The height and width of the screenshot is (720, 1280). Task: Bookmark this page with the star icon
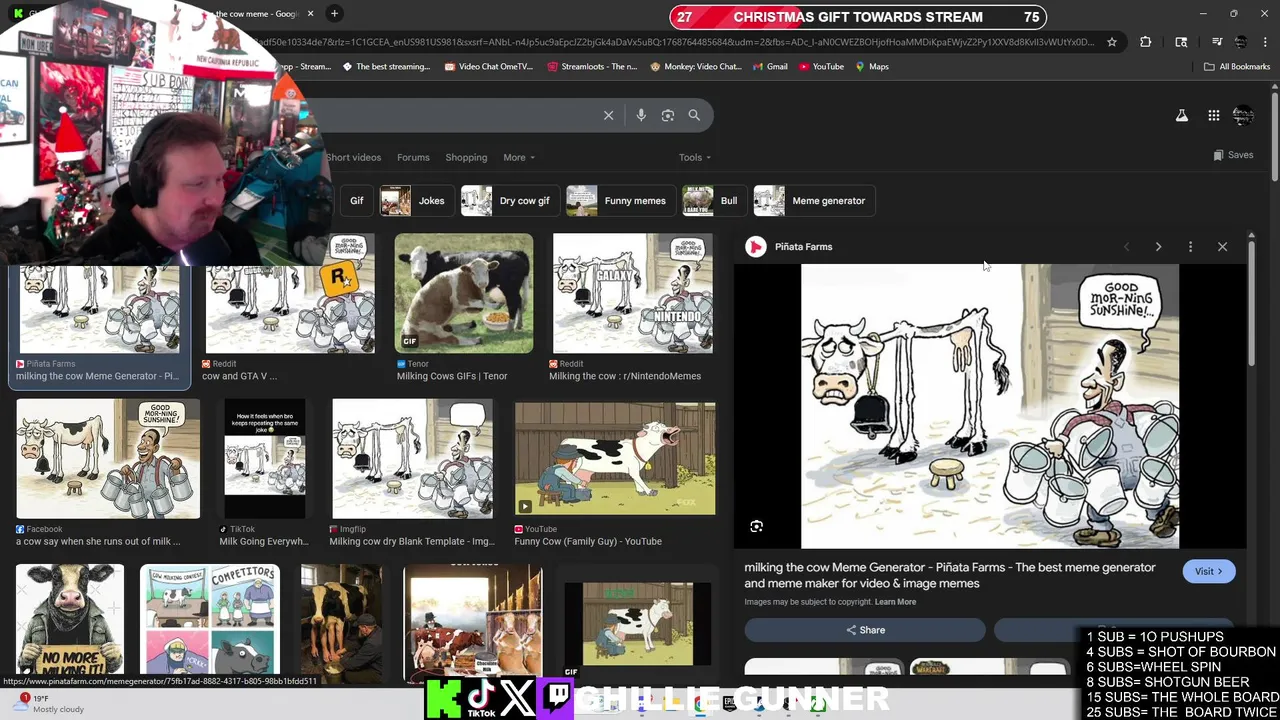[1111, 42]
